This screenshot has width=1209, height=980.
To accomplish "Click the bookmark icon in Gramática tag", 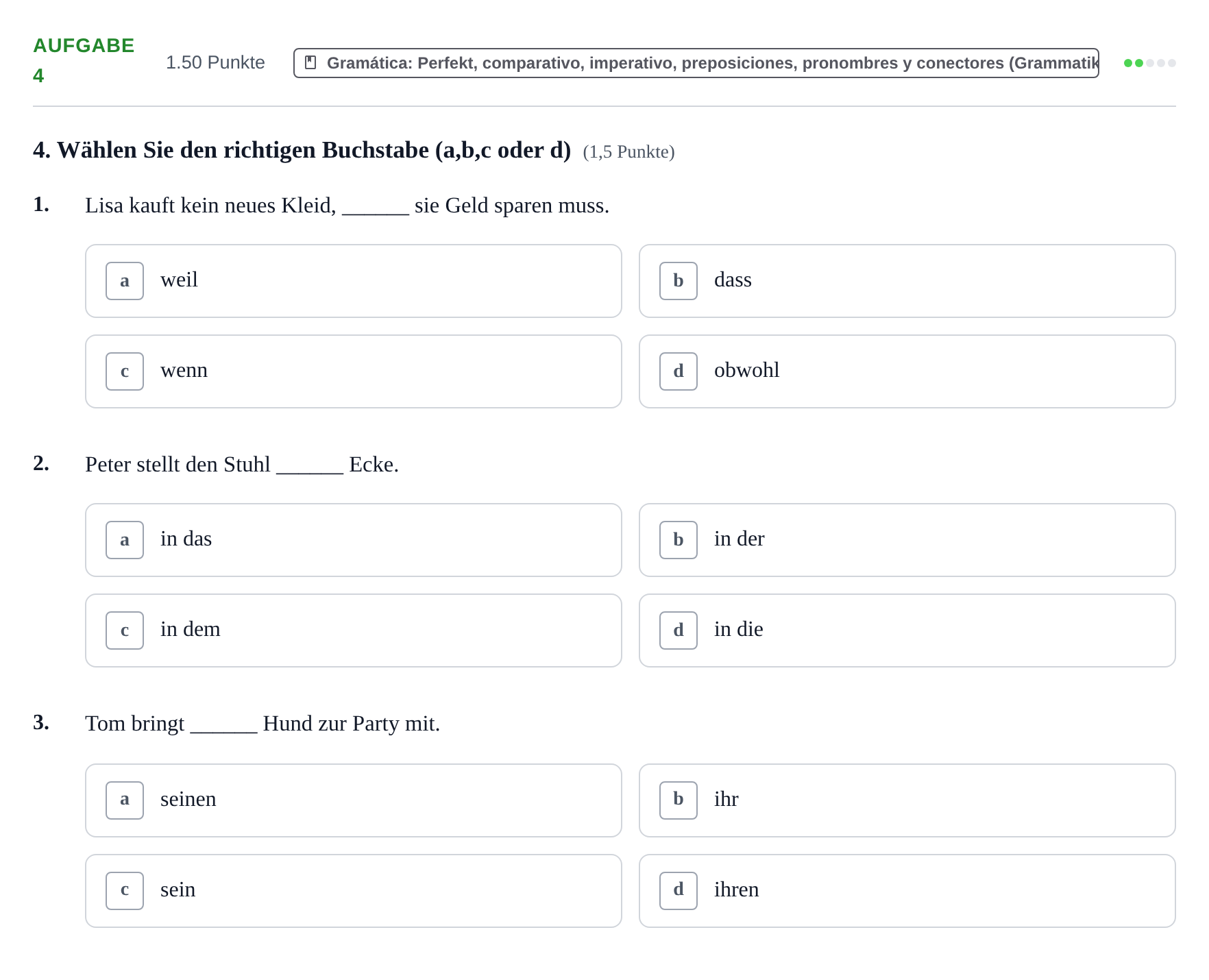I will 310,62.
